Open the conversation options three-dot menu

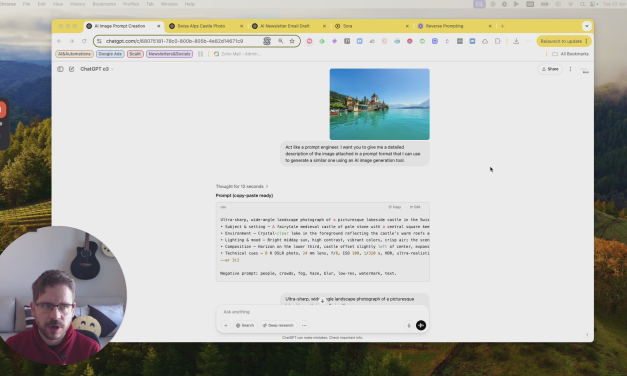(570, 69)
